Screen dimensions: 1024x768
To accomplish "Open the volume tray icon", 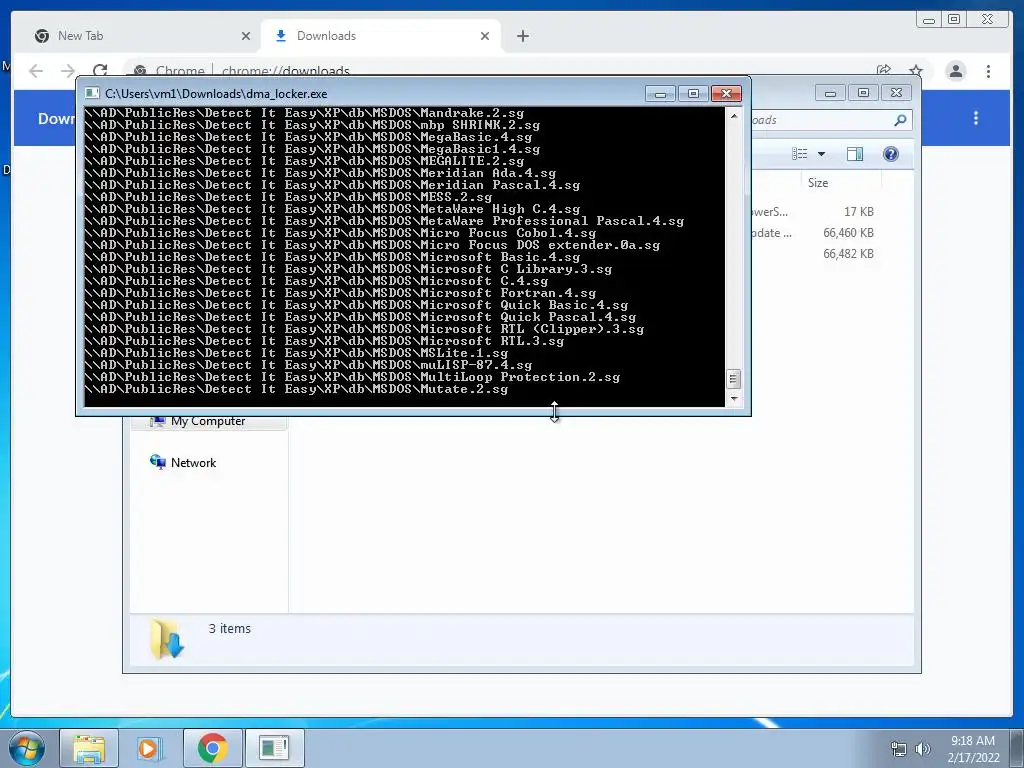I will 923,749.
